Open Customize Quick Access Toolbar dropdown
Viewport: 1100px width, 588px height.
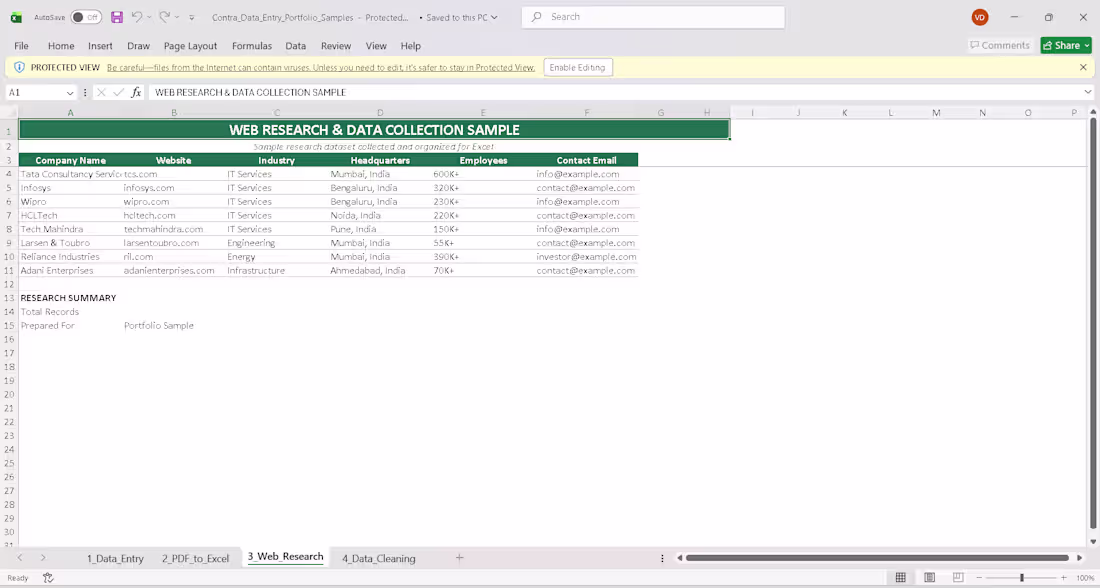pyautogui.click(x=192, y=18)
